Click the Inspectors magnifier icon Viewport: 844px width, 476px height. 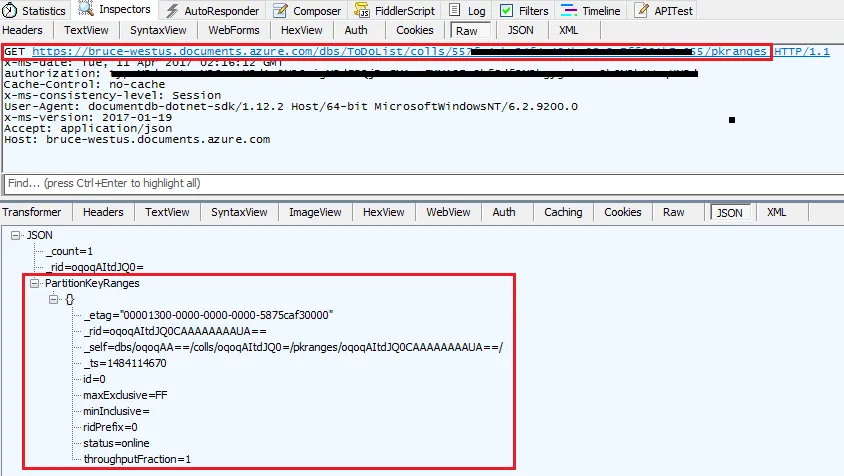click(86, 9)
